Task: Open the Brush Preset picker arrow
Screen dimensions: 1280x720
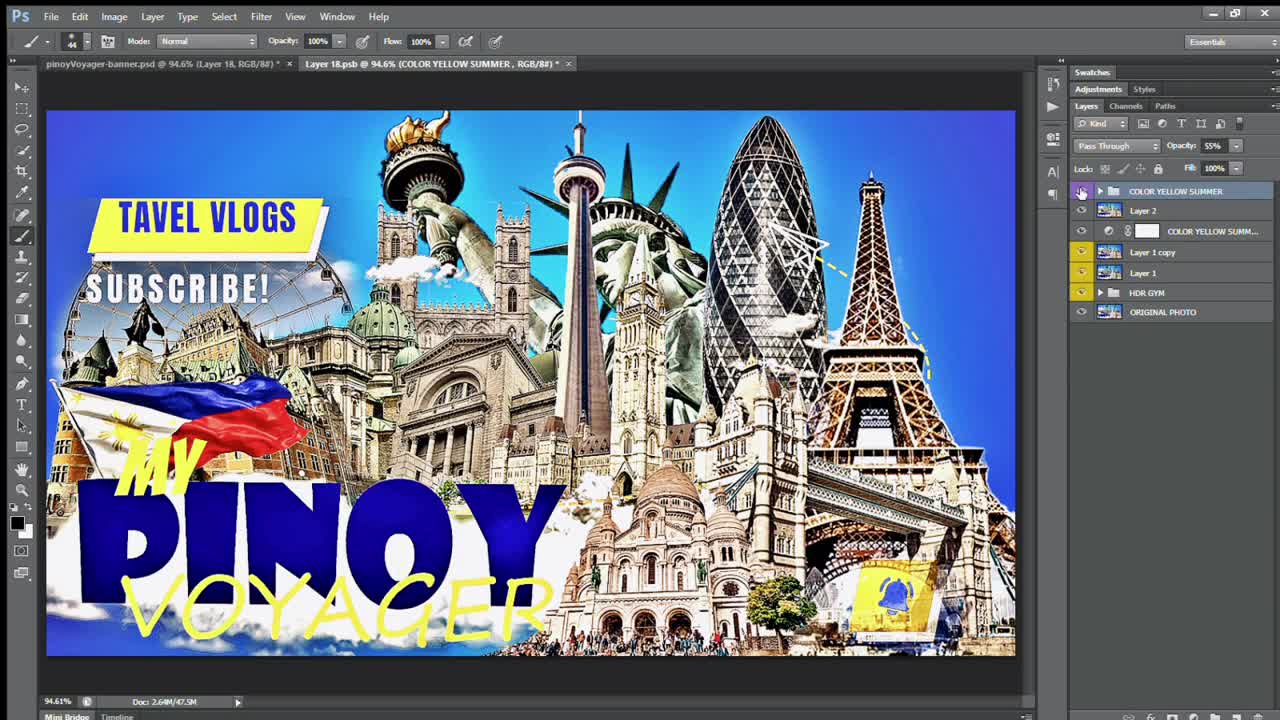Action: point(86,41)
